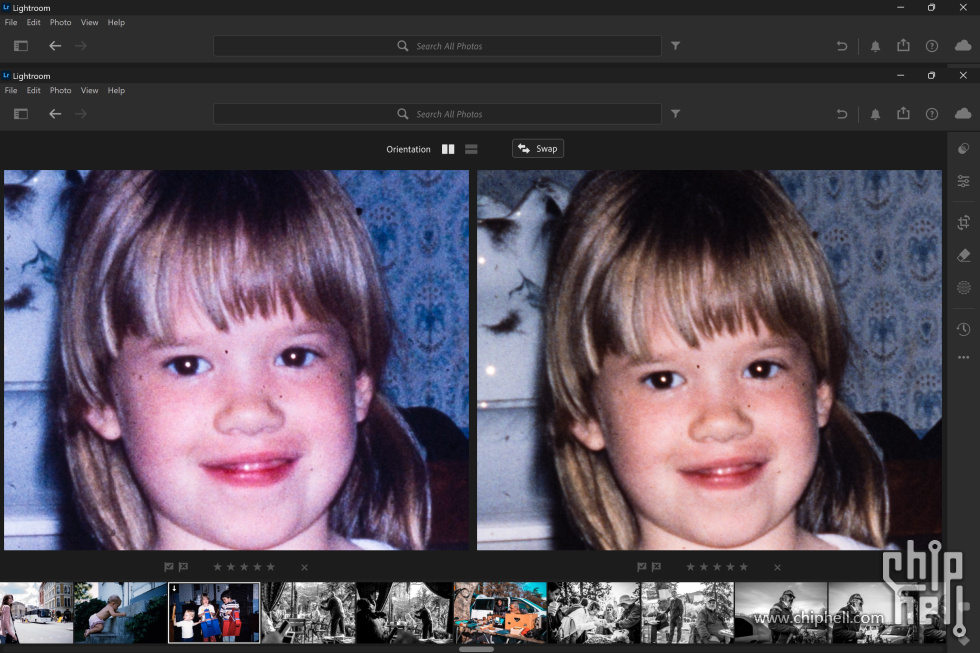Go back using the back window's left arrow
This screenshot has height=653, width=980.
(x=55, y=46)
